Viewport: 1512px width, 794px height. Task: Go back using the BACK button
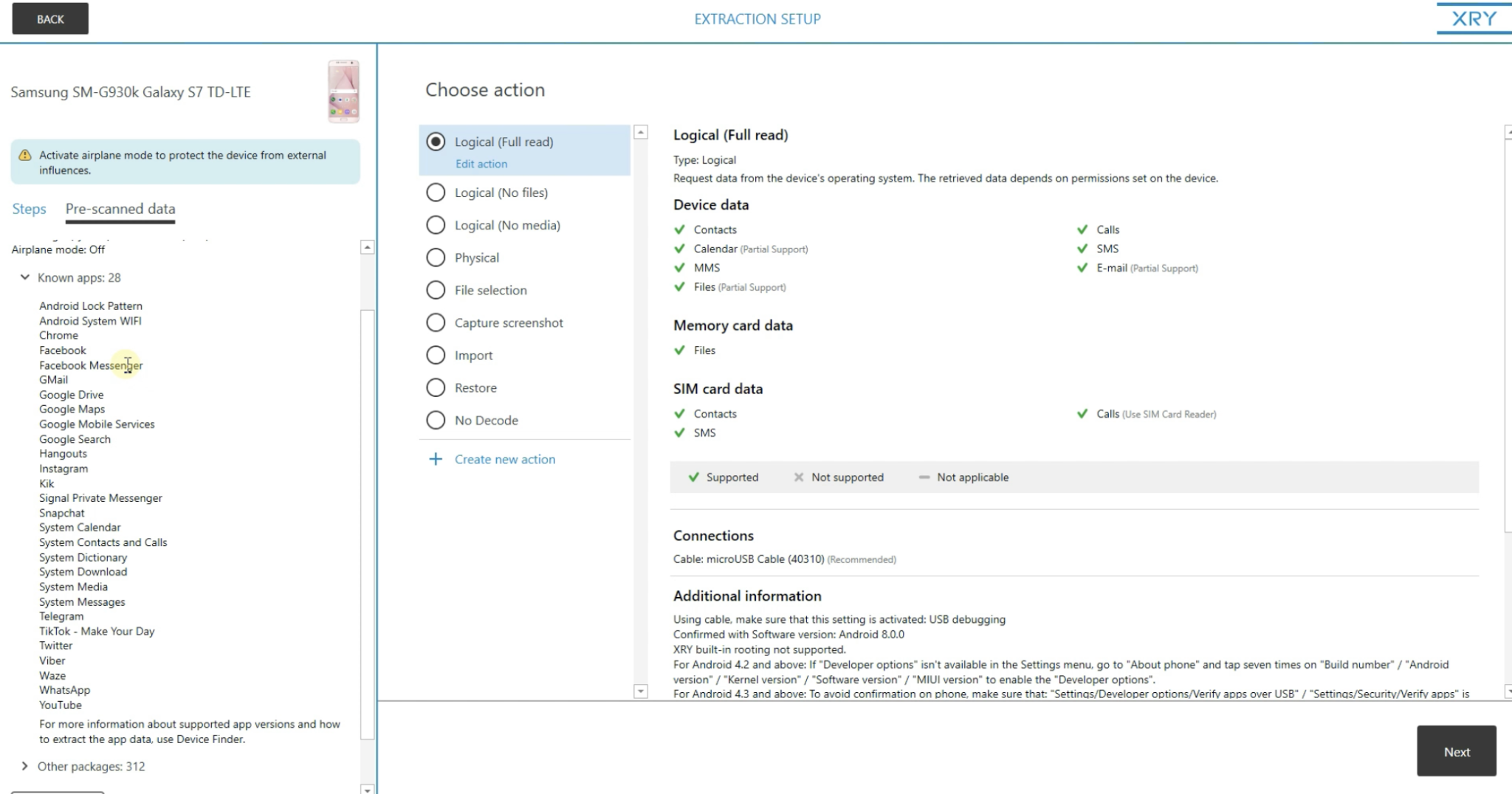click(x=50, y=19)
